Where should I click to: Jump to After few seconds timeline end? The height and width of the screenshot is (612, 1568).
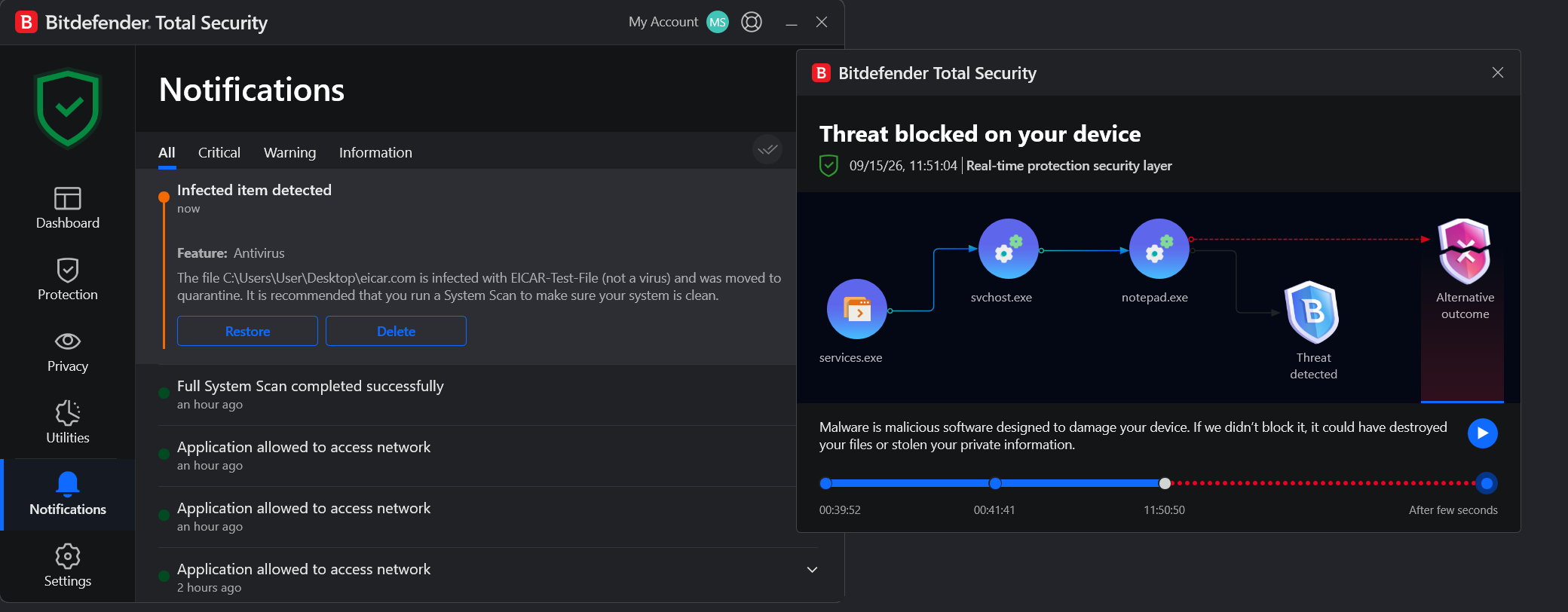pos(1487,483)
